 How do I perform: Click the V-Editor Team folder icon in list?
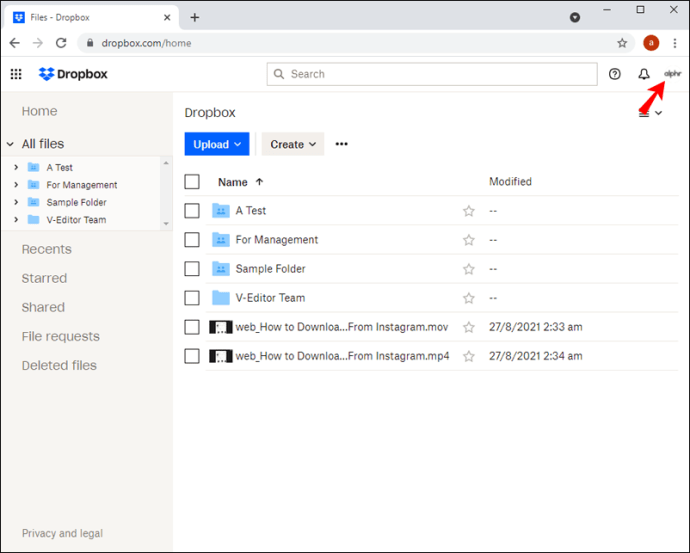click(x=221, y=298)
